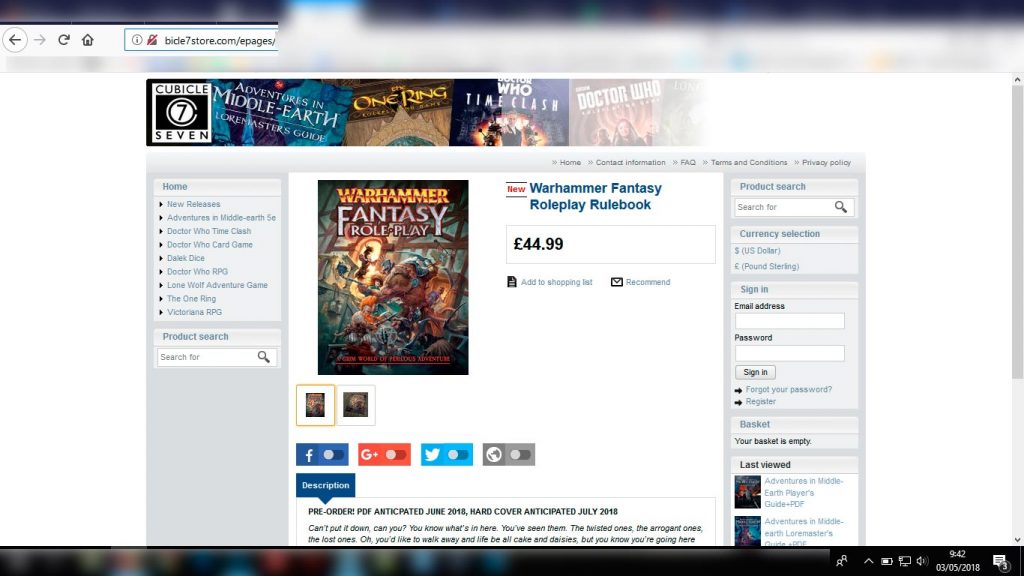The image size is (1024, 576).
Task: Enlarge the Warhammer Fantasy cover image
Action: coord(393,278)
